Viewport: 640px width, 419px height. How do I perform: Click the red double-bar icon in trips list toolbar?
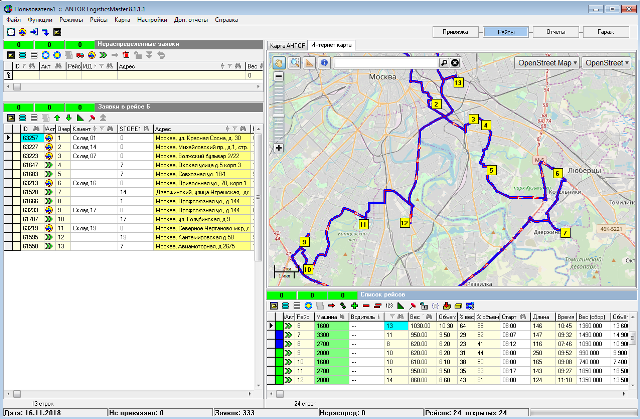pos(378,306)
